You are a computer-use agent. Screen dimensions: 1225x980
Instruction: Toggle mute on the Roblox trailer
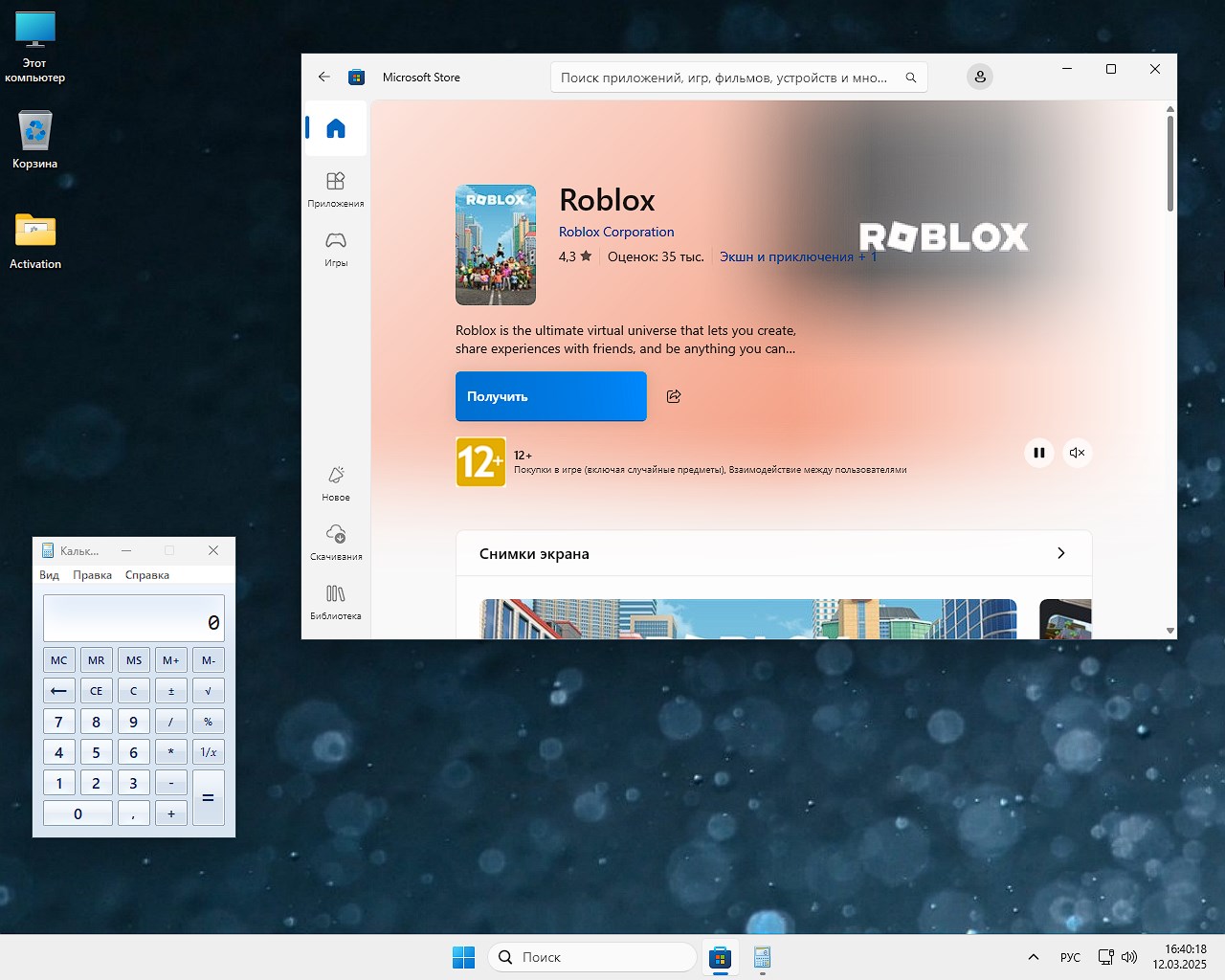pos(1078,453)
